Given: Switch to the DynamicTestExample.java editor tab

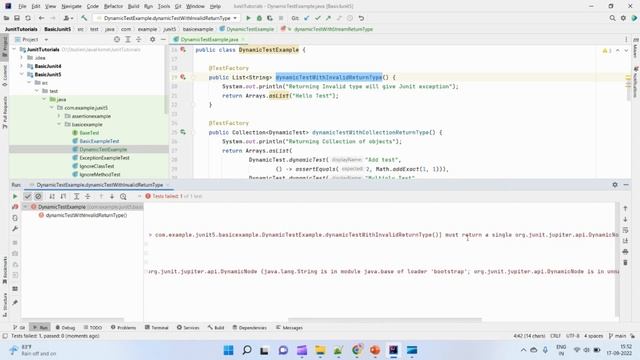Looking at the screenshot, I should tap(209, 40).
